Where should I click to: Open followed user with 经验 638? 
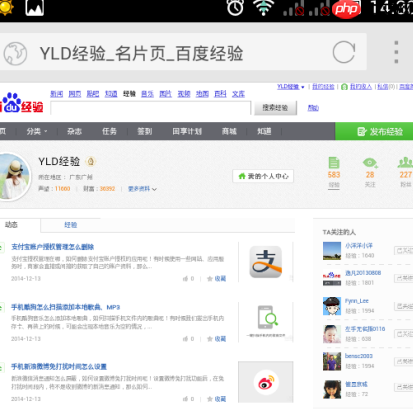[365, 329]
